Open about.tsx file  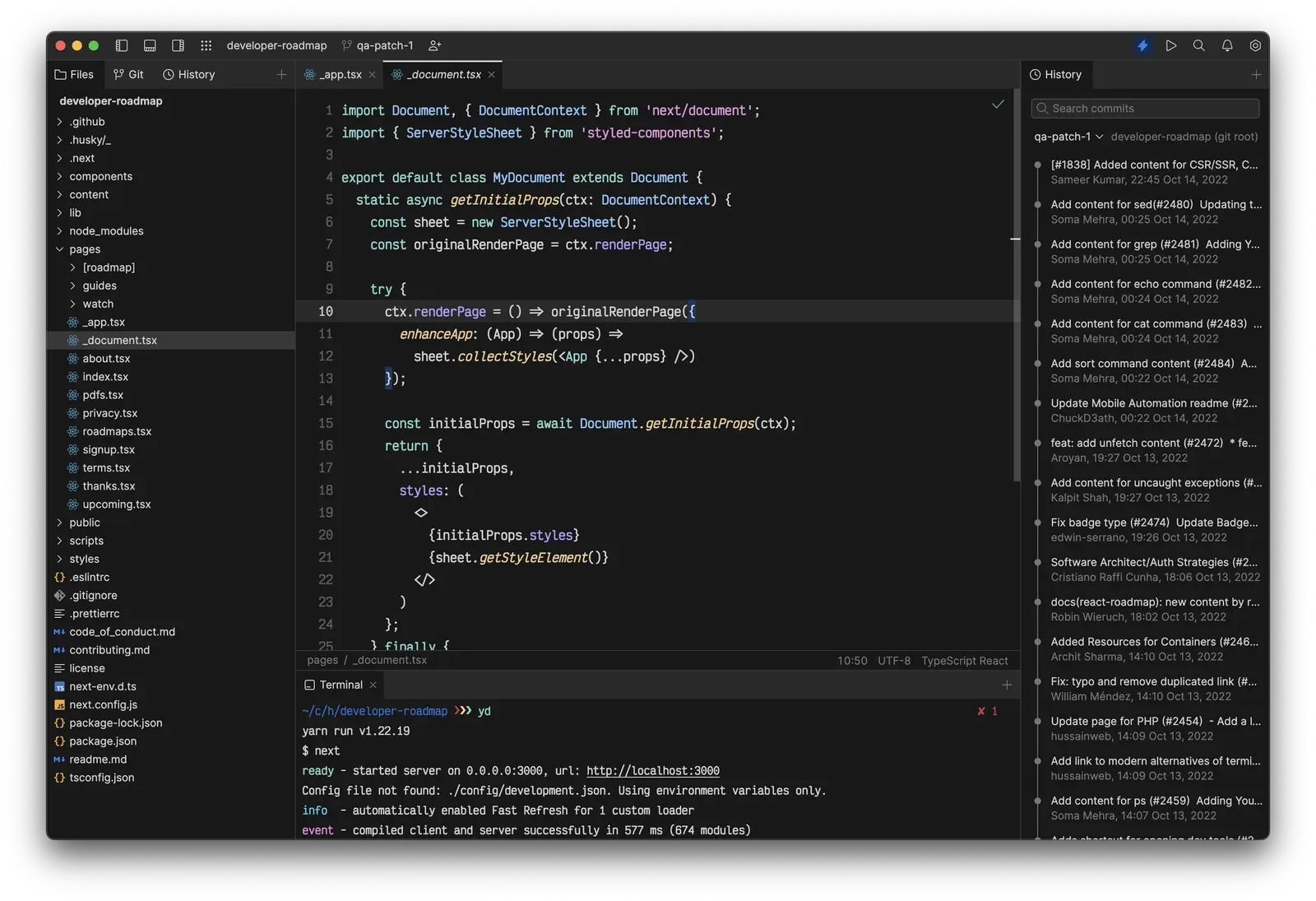pyautogui.click(x=171, y=358)
